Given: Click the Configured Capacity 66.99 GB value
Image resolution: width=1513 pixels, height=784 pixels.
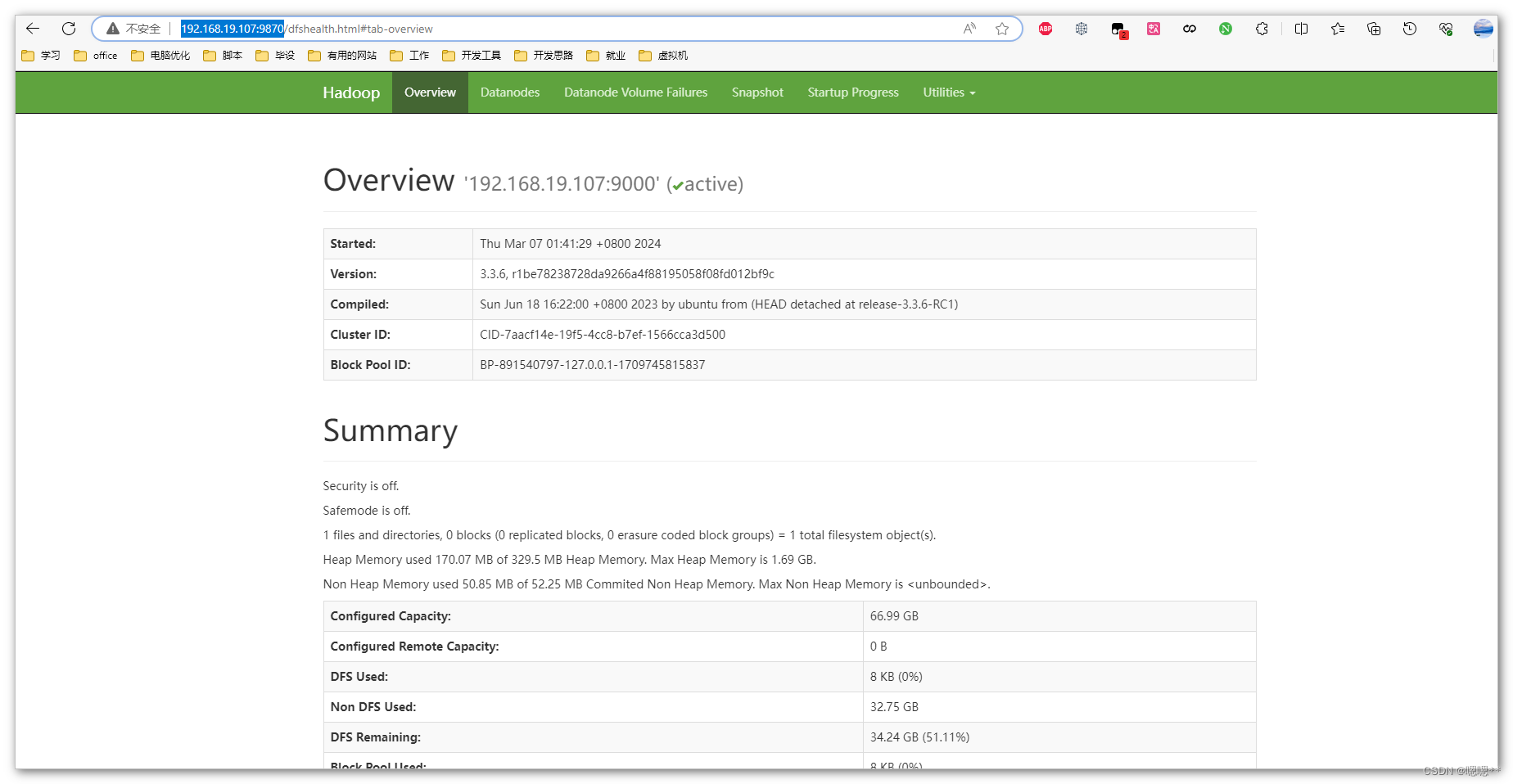Looking at the screenshot, I should point(894,616).
